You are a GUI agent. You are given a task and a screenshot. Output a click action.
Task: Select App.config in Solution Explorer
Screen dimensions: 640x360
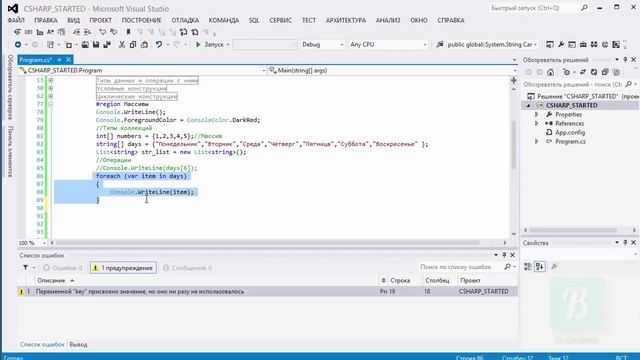click(x=570, y=133)
